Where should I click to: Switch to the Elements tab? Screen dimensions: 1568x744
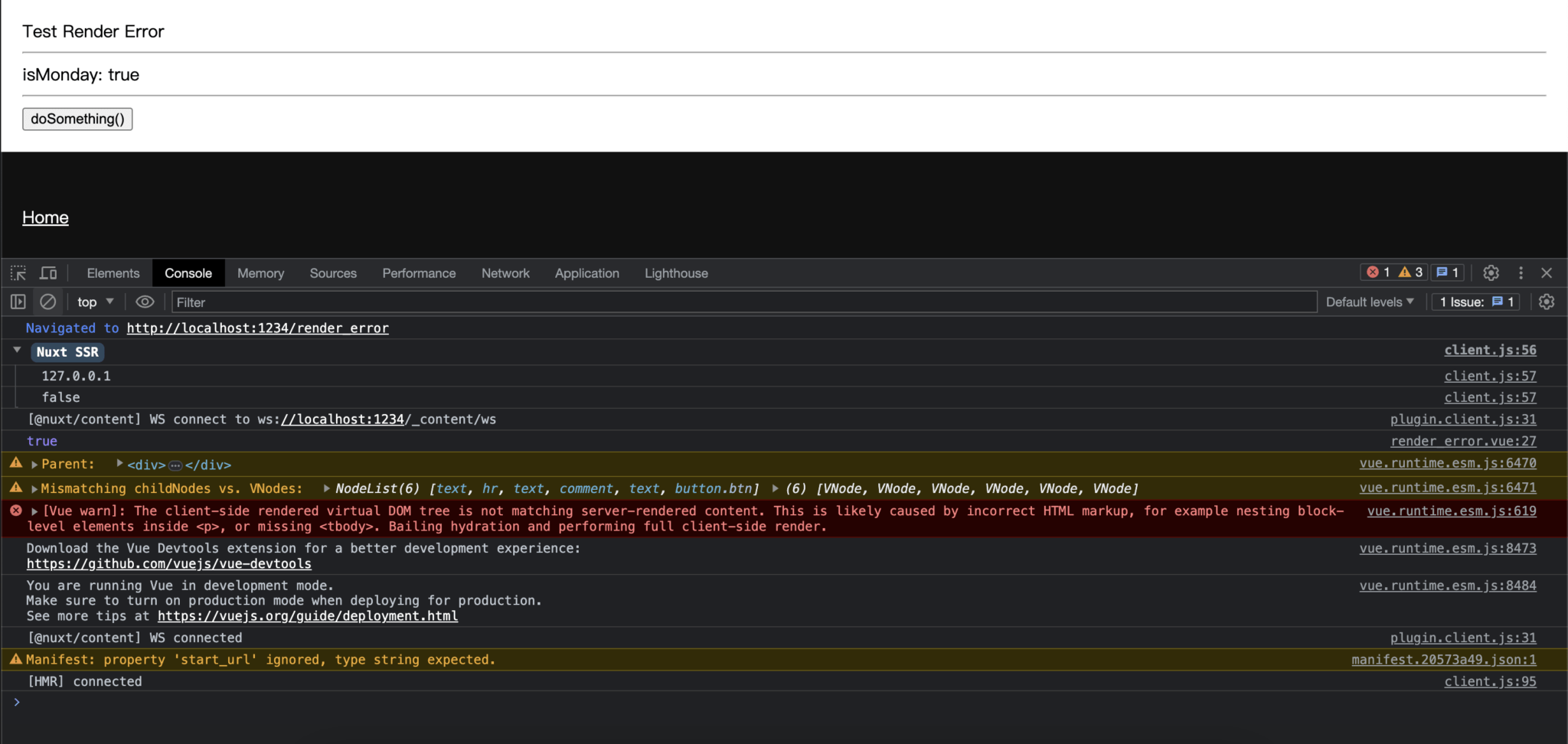pyautogui.click(x=113, y=273)
